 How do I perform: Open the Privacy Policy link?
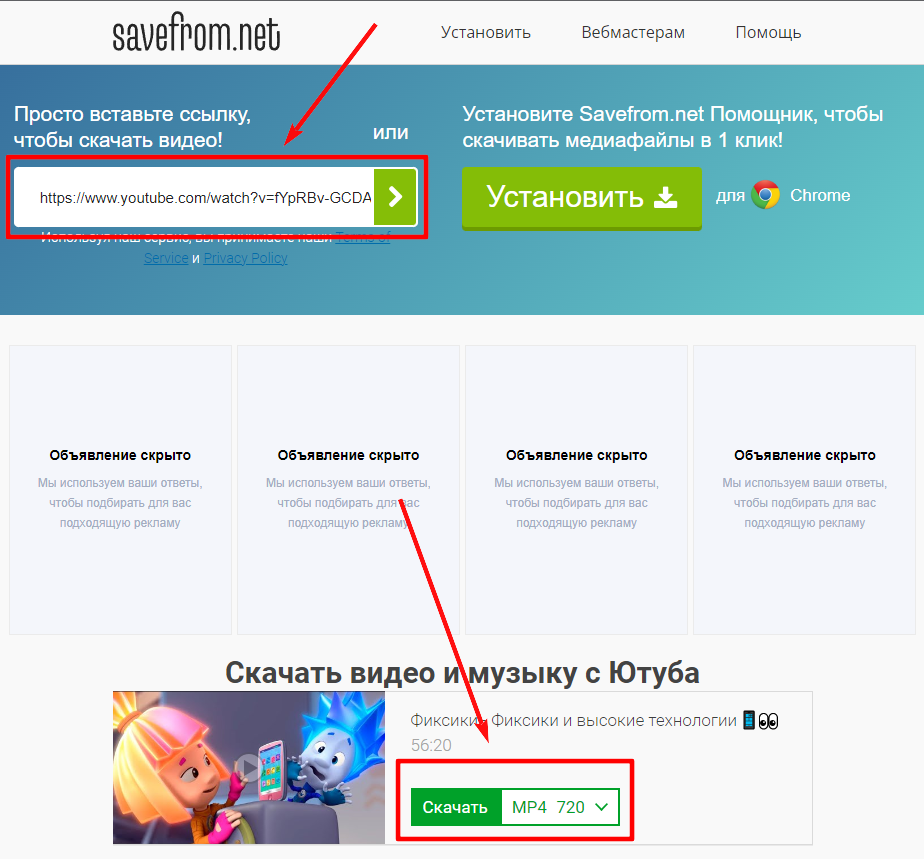tap(245, 258)
